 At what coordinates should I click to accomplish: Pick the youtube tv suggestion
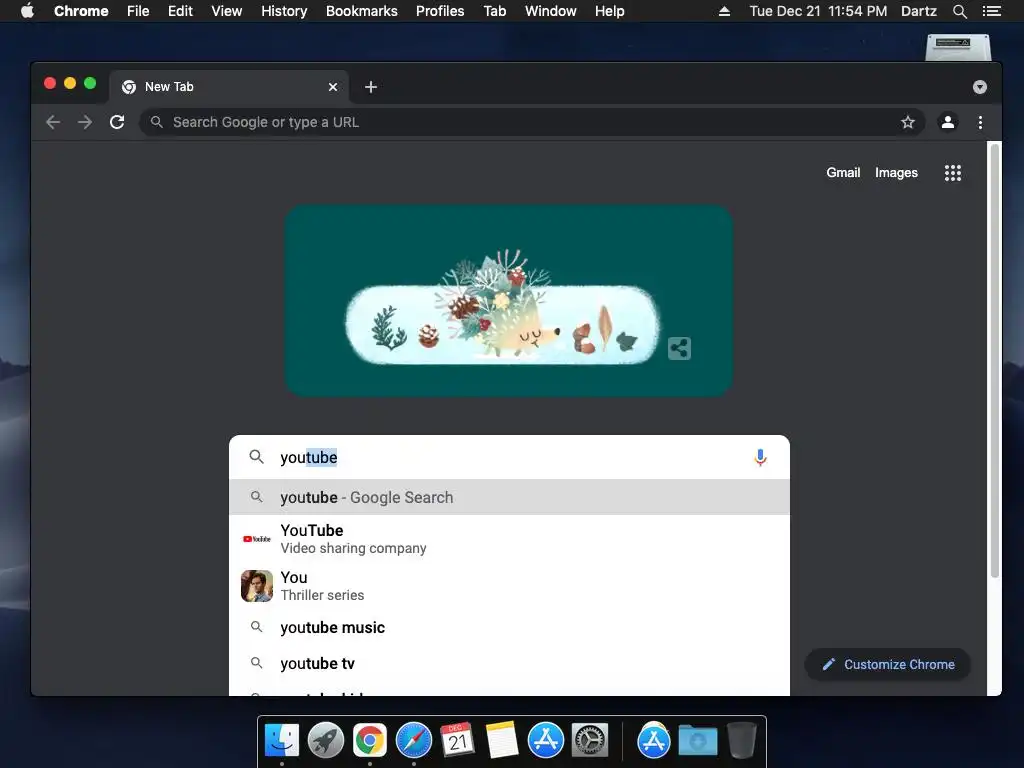(x=509, y=664)
